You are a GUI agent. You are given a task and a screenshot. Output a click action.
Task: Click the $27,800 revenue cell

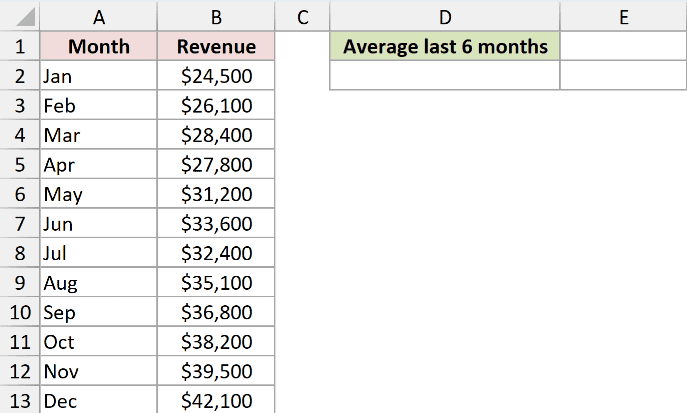pos(216,164)
